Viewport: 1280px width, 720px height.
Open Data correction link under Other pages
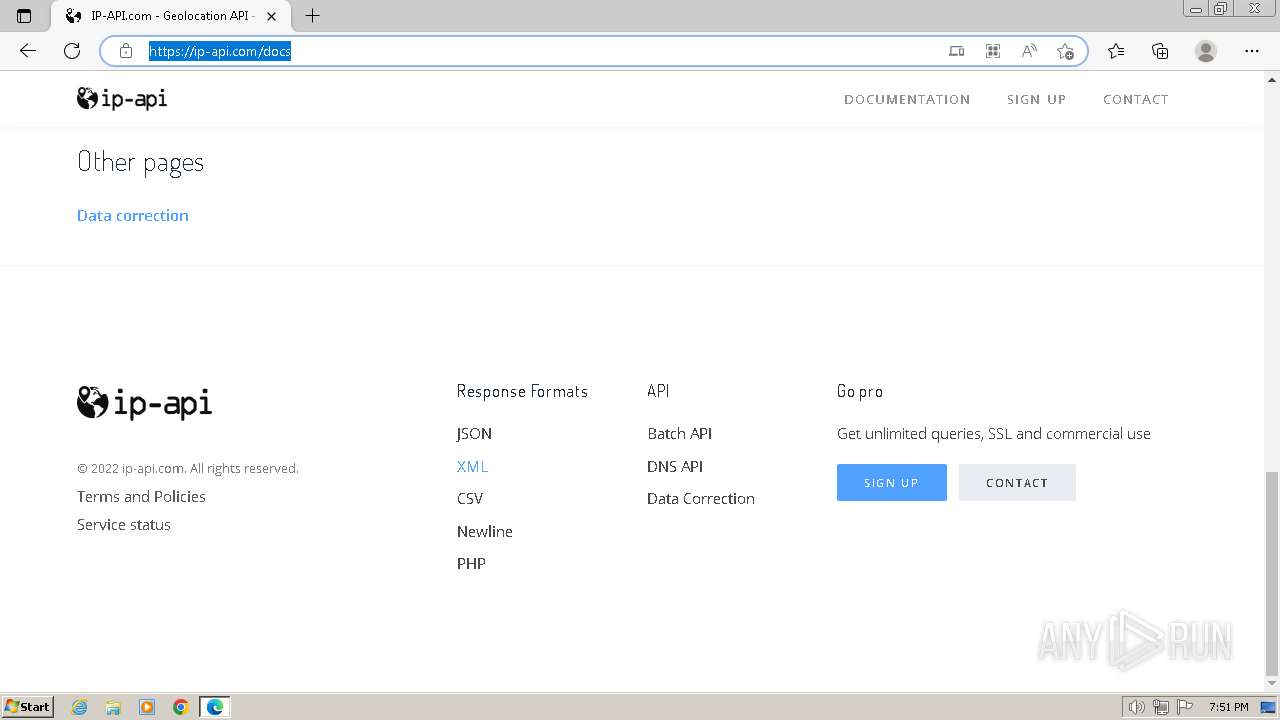point(133,215)
